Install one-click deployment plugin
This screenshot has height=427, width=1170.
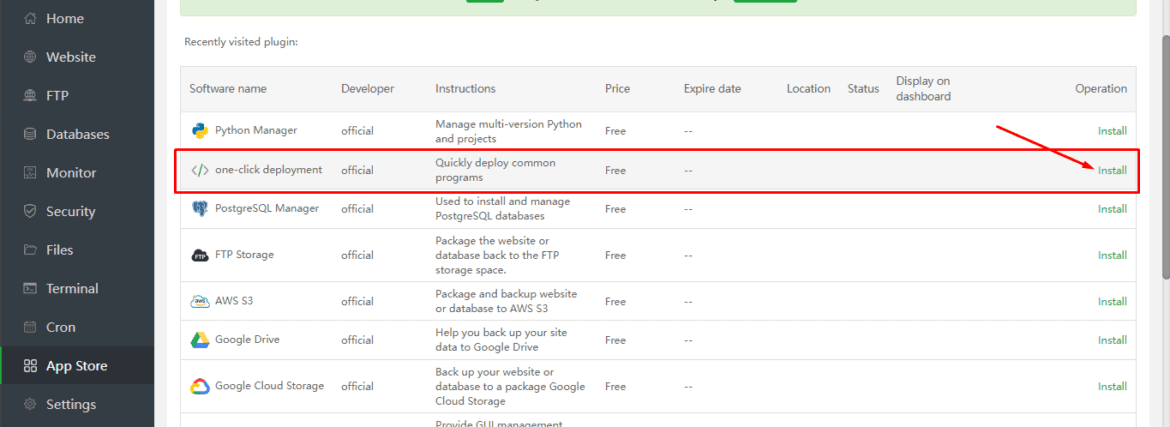pos(1112,170)
